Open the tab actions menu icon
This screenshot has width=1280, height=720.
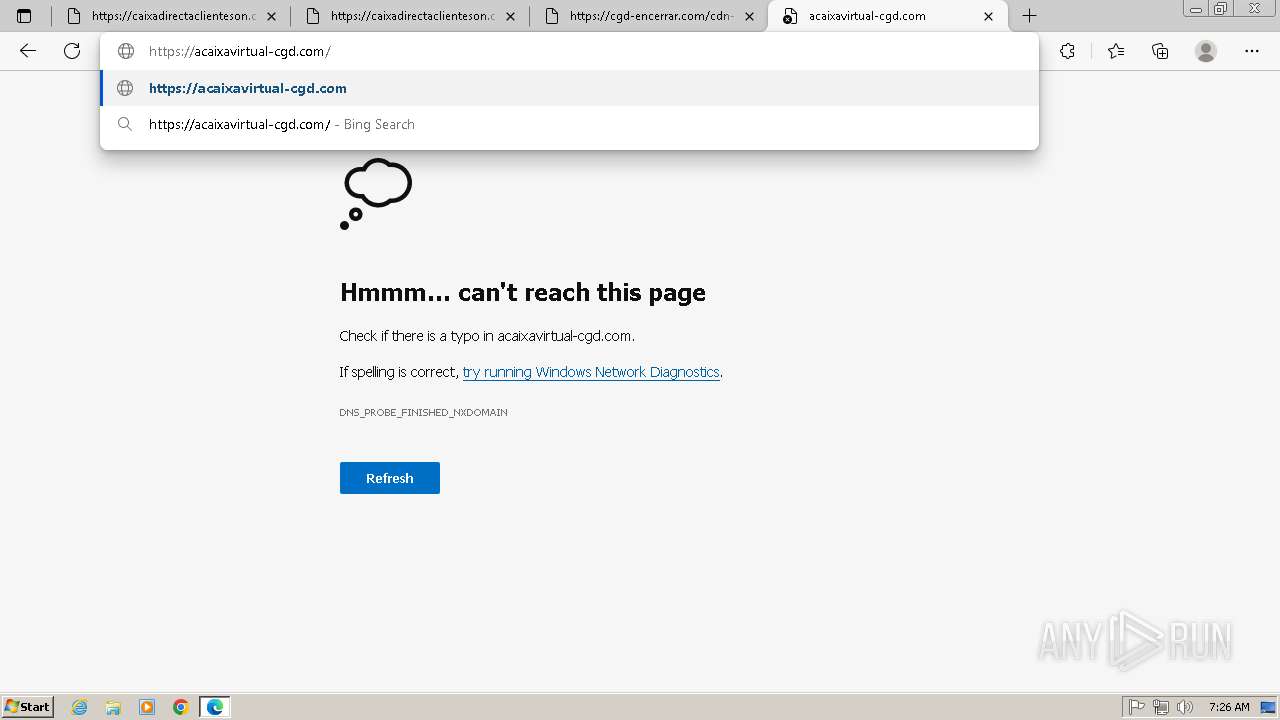[x=24, y=16]
